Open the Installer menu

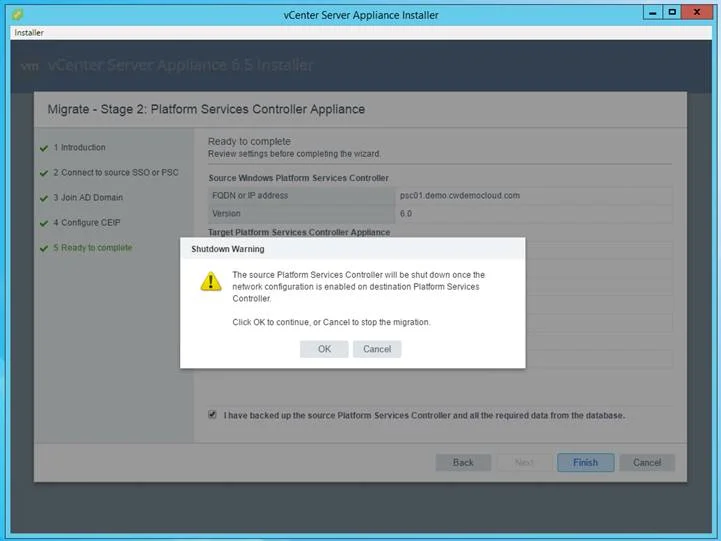[x=29, y=33]
